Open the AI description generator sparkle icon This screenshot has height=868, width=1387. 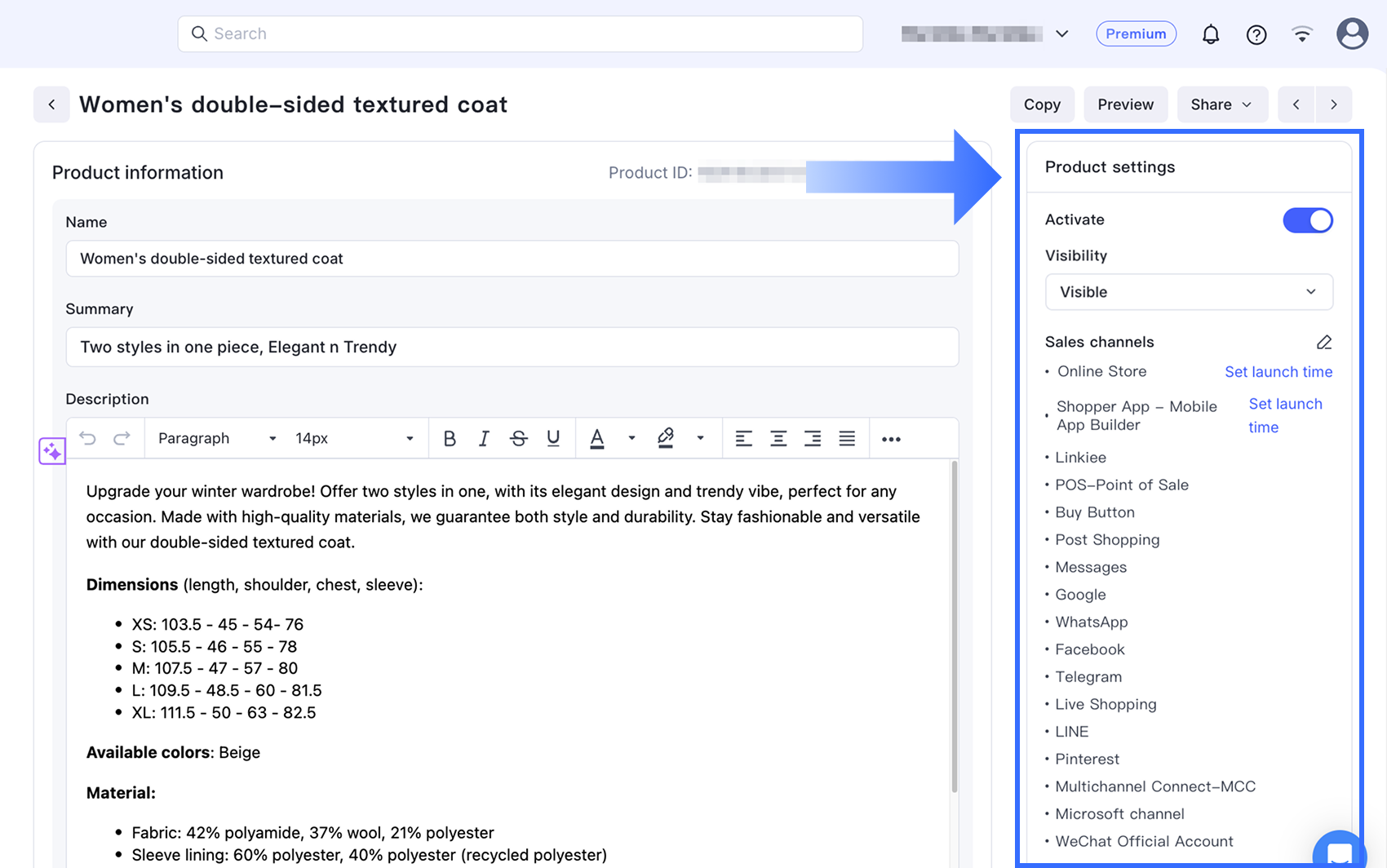52,450
